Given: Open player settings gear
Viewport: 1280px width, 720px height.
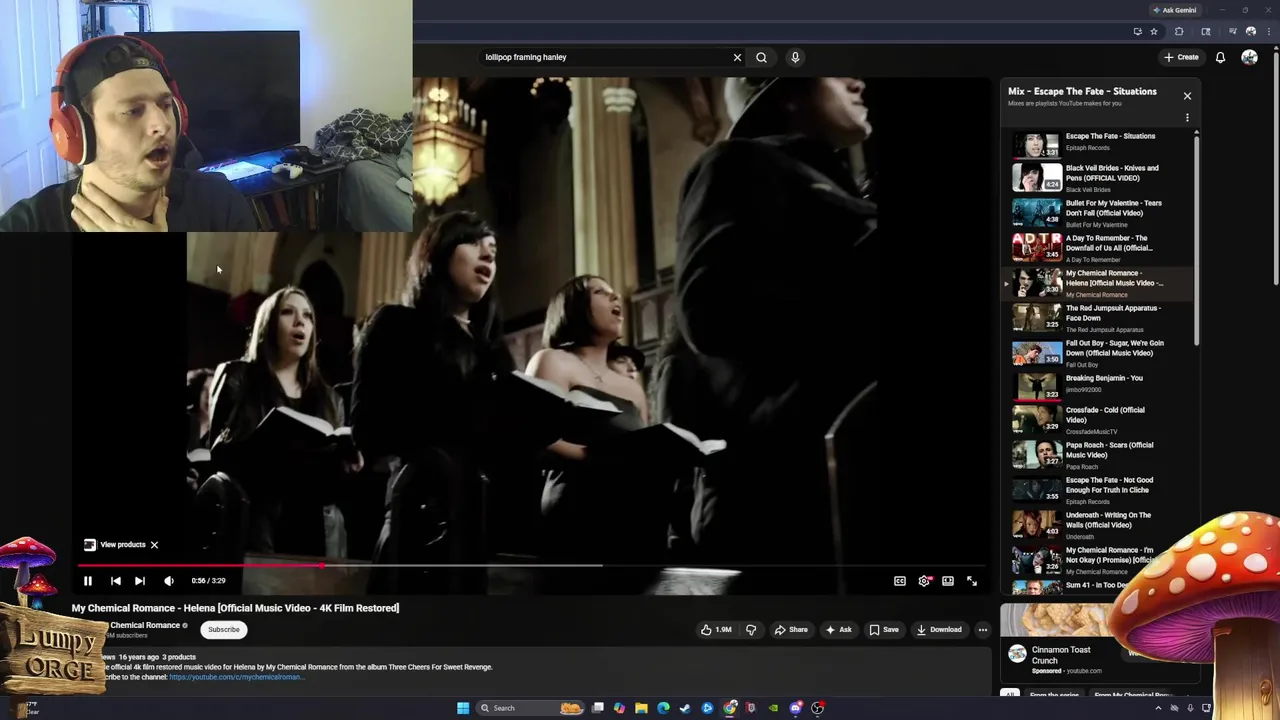Looking at the screenshot, I should coord(924,581).
